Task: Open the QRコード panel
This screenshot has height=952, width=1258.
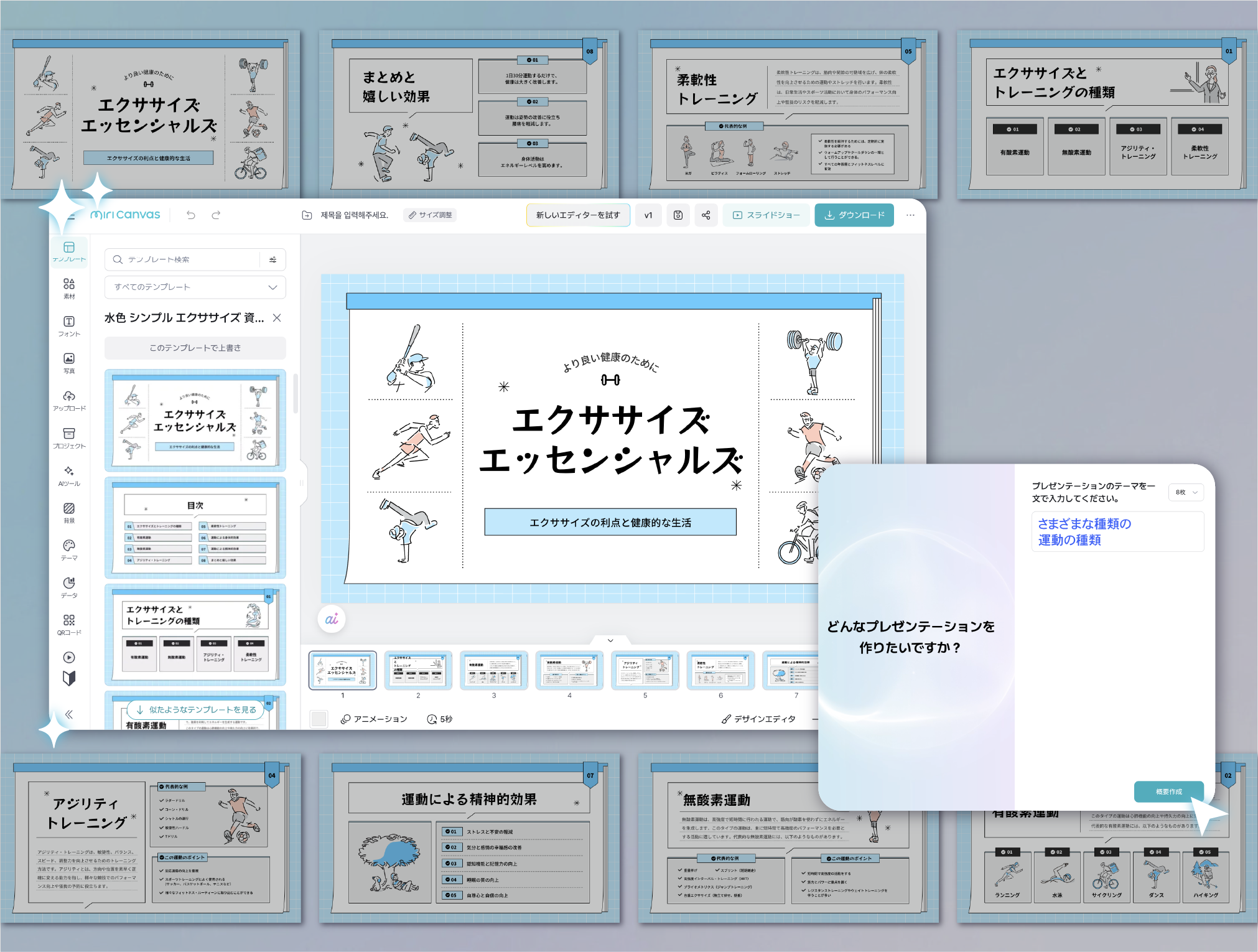Action: (x=69, y=625)
